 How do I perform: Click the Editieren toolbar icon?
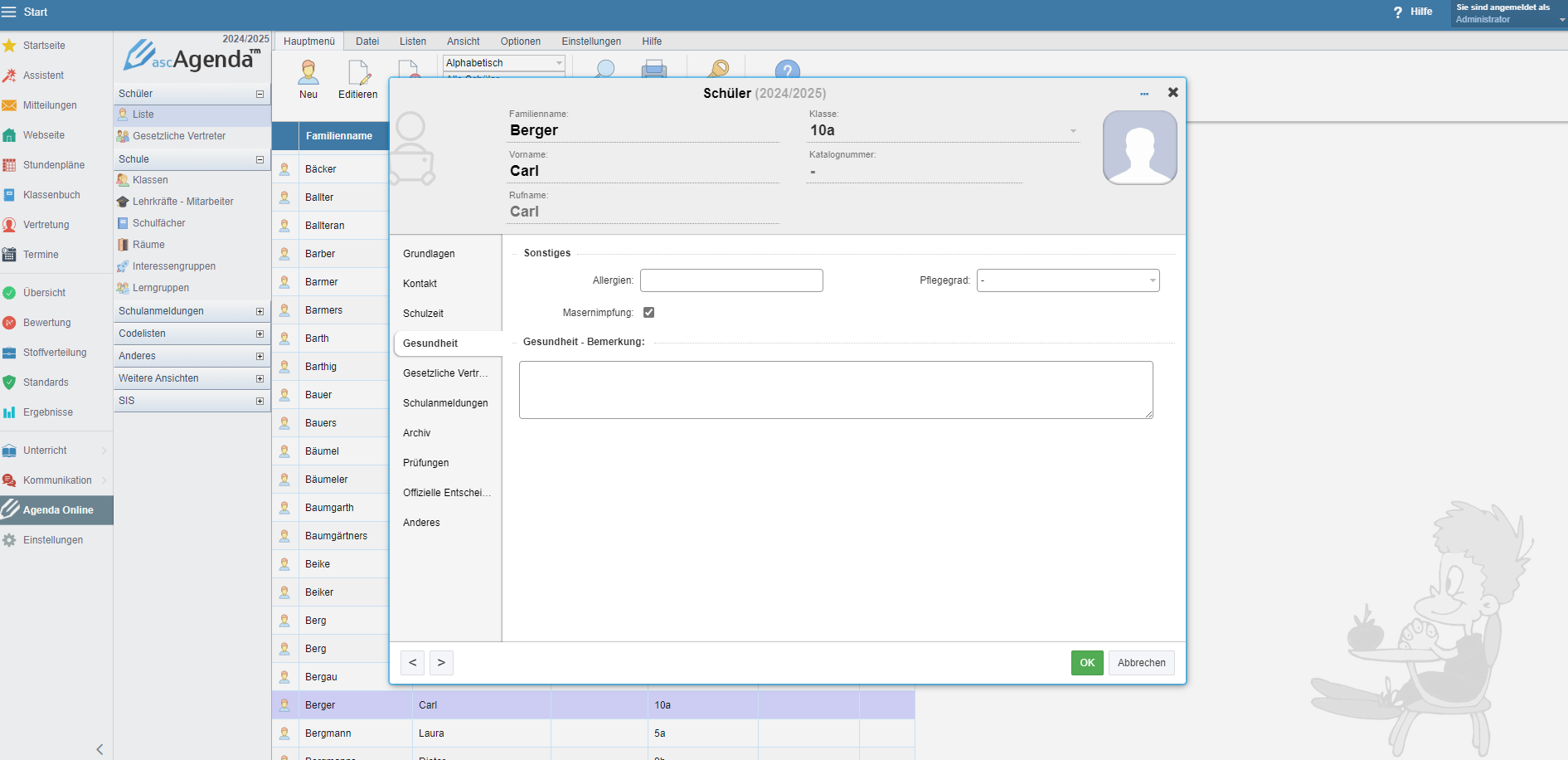[358, 74]
